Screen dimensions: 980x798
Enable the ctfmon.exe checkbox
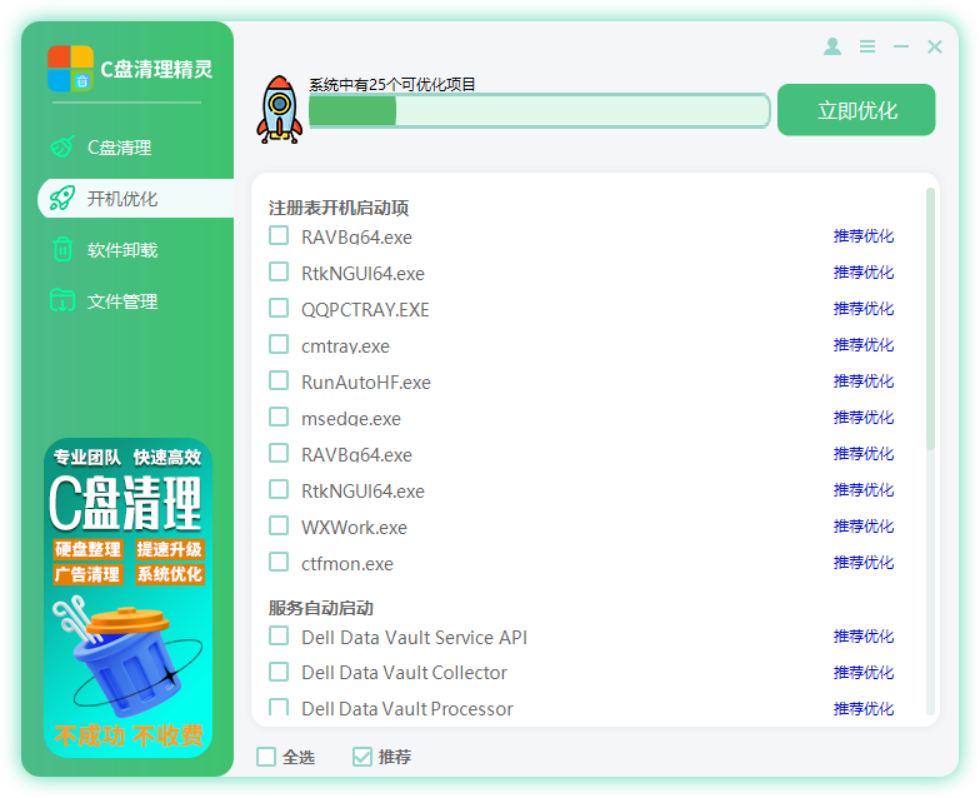[279, 562]
